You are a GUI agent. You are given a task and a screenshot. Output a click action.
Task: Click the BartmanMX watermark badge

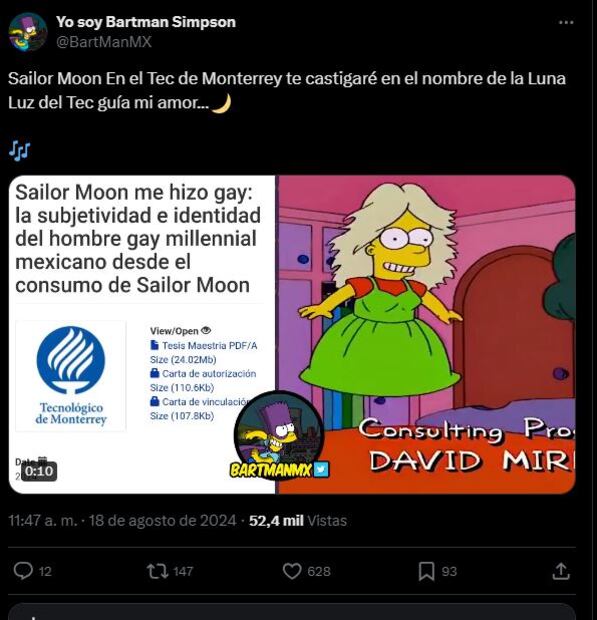click(x=279, y=435)
